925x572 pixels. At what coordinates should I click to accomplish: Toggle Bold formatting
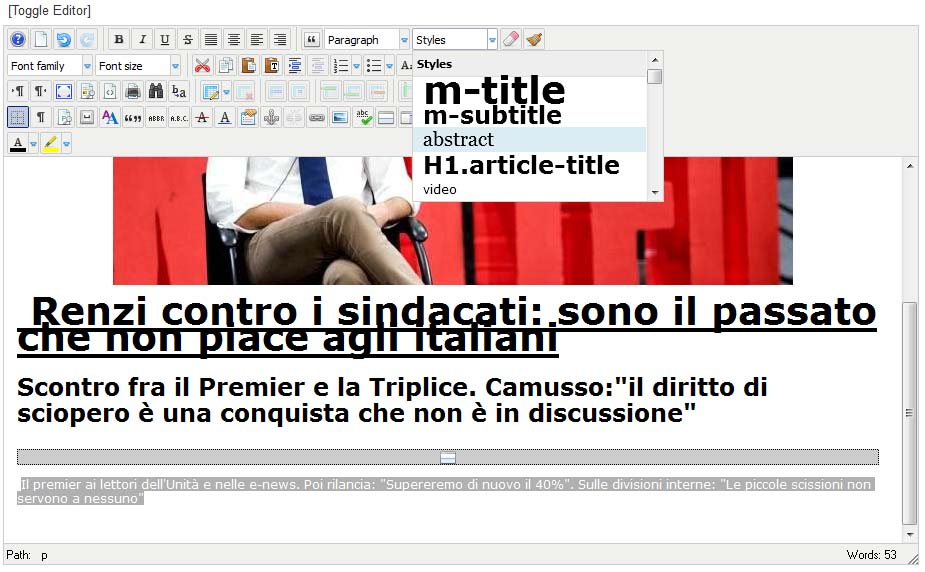[119, 40]
